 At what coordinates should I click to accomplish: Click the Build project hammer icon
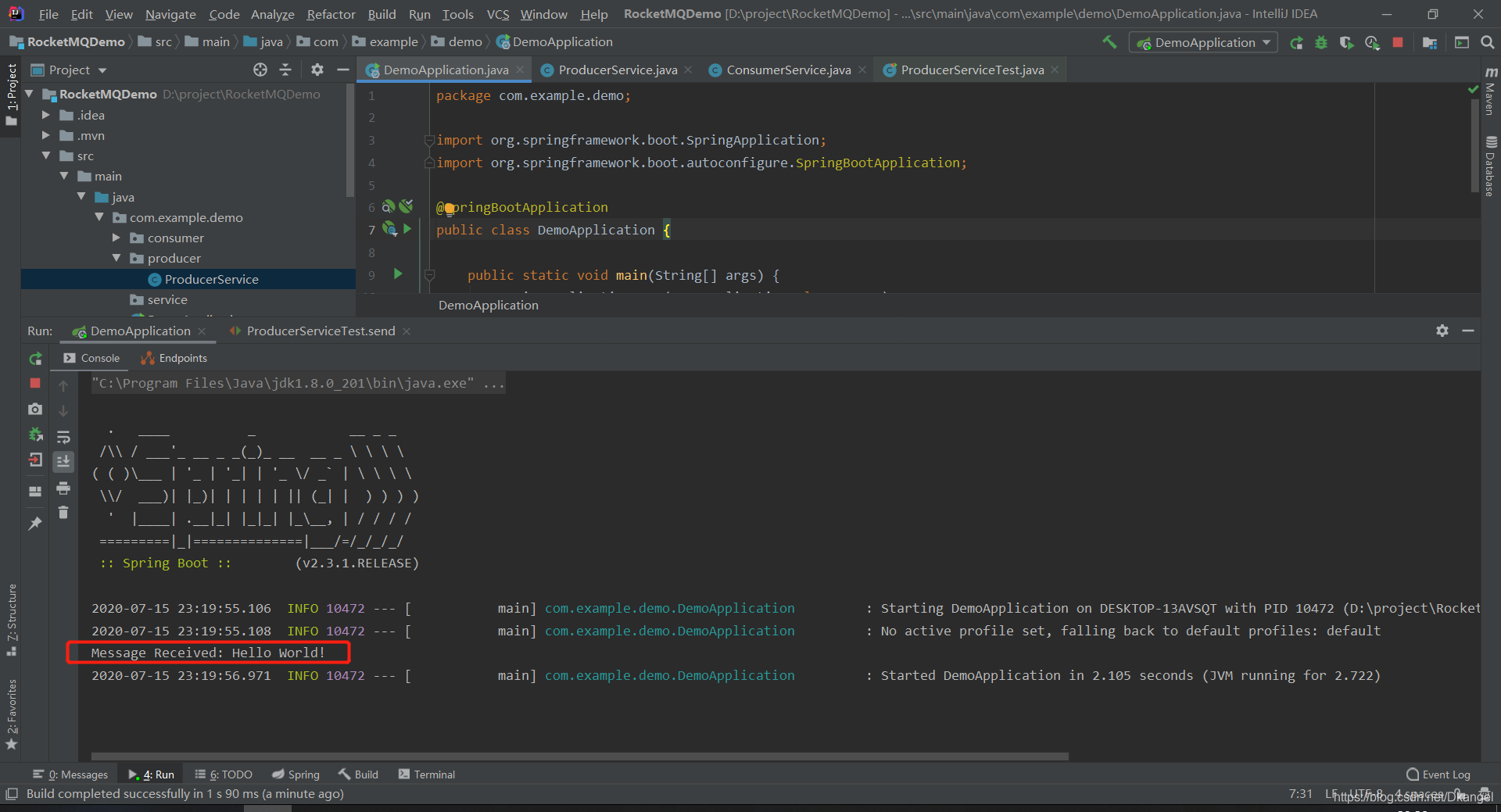(x=1109, y=42)
